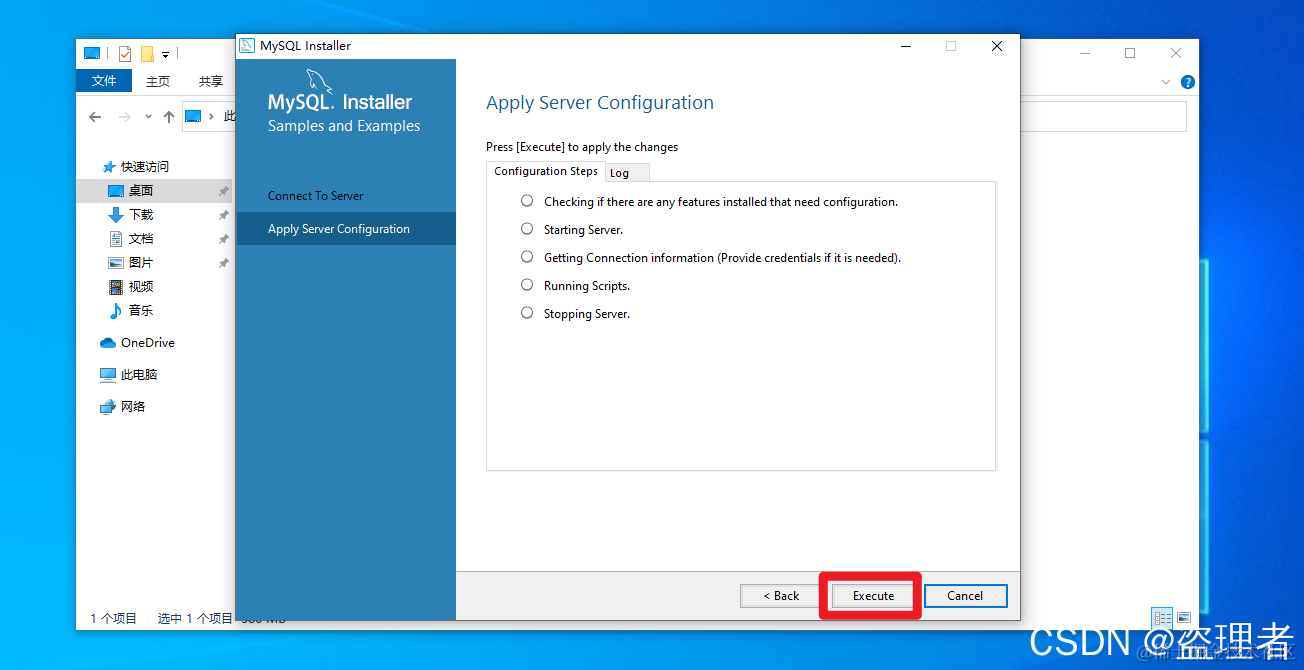The image size is (1304, 670).
Task: Open recent locations dropdown in Explorer
Action: pos(149,117)
